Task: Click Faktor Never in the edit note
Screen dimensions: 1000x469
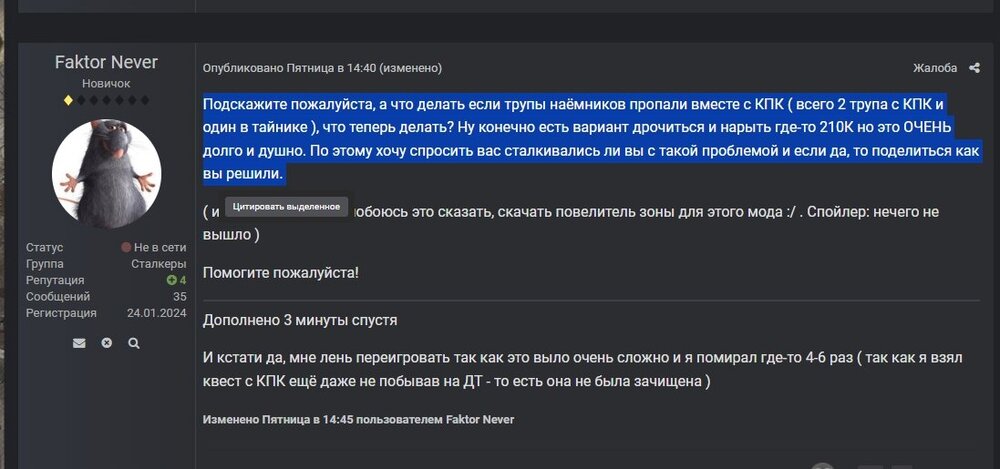Action: point(480,420)
